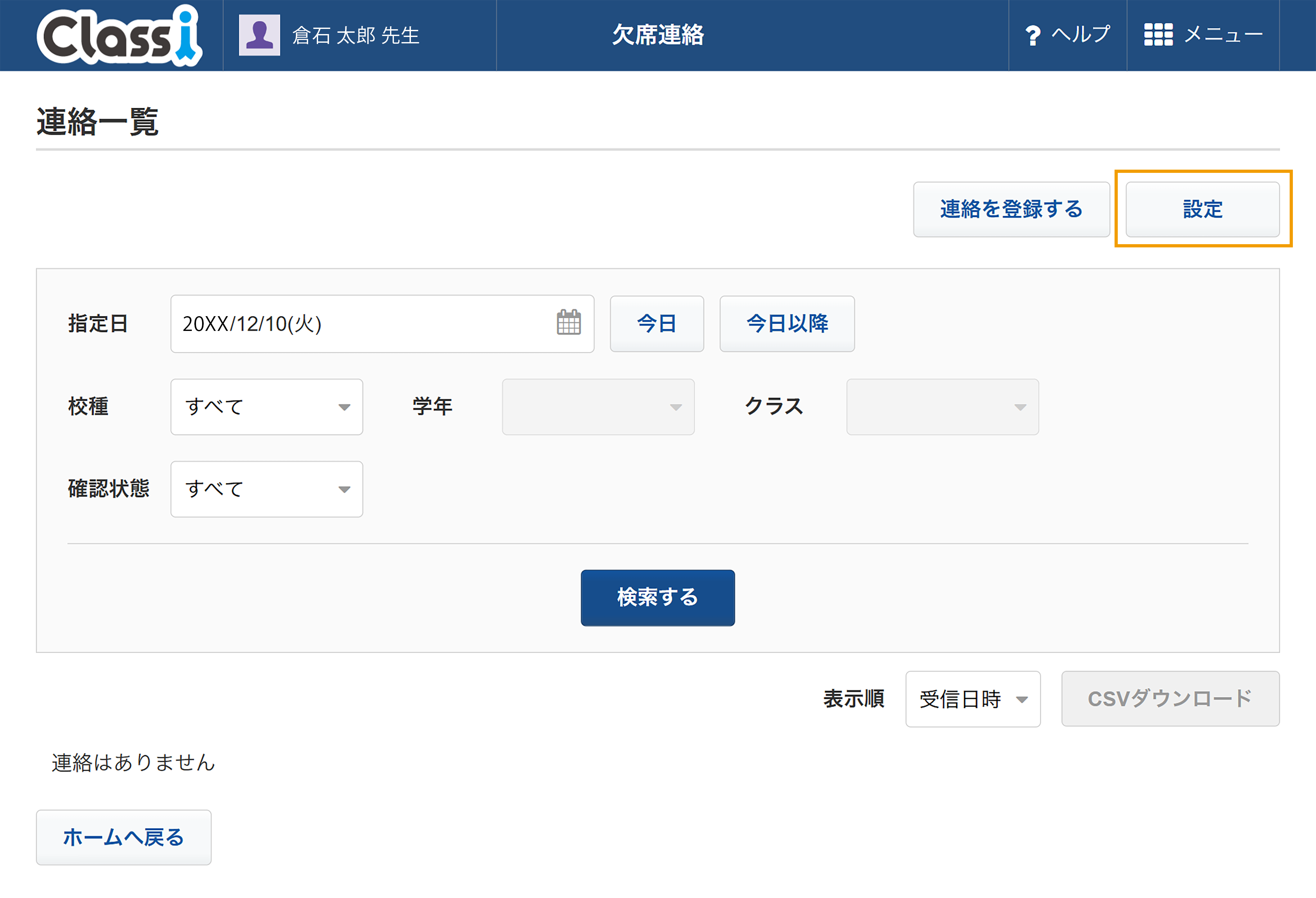Click the help question mark icon
The image size is (1316, 898).
click(1032, 35)
